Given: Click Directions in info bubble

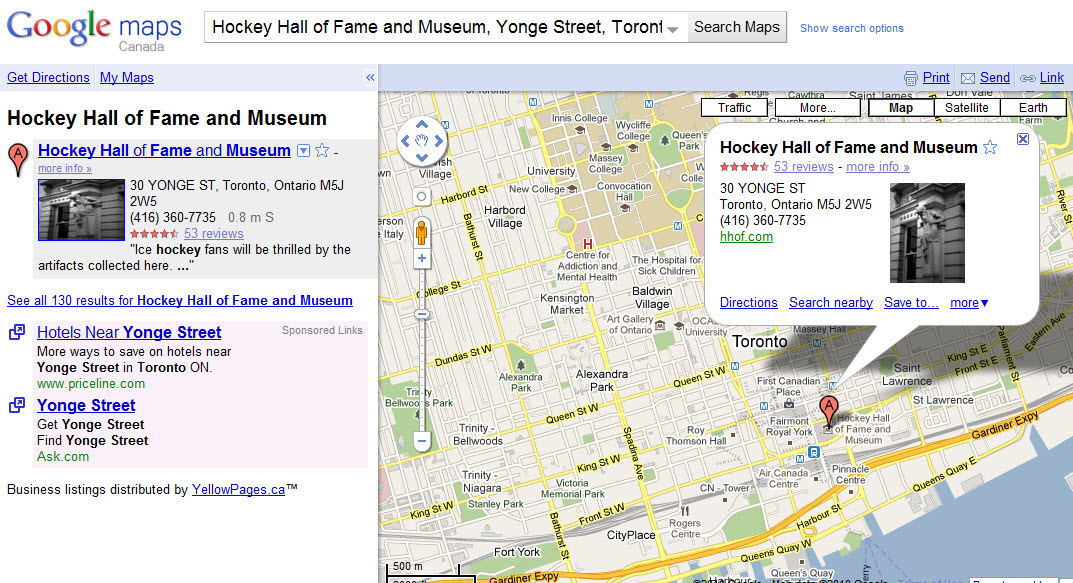Looking at the screenshot, I should pos(749,302).
